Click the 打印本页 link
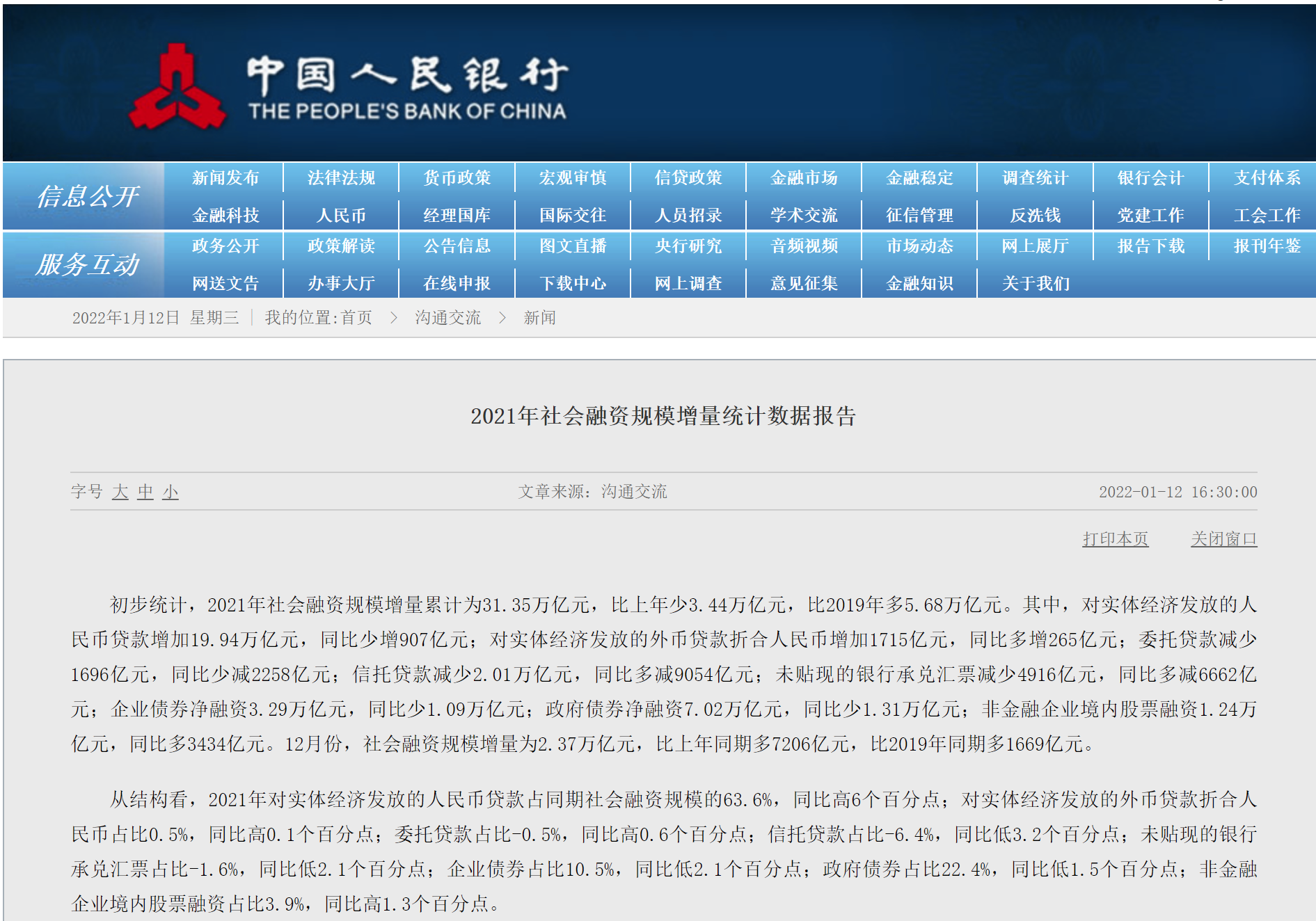Viewport: 1316px width, 921px height. [x=1115, y=539]
